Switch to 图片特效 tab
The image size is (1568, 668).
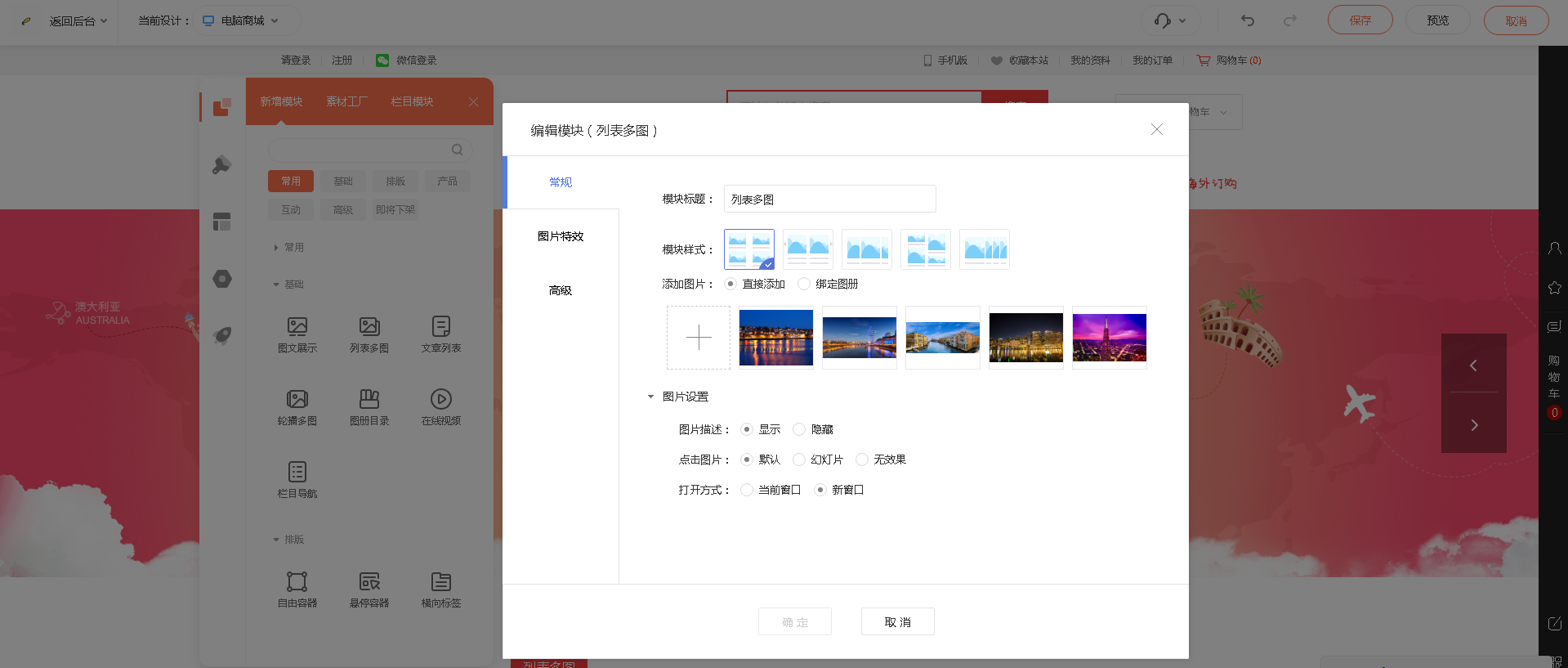[561, 236]
